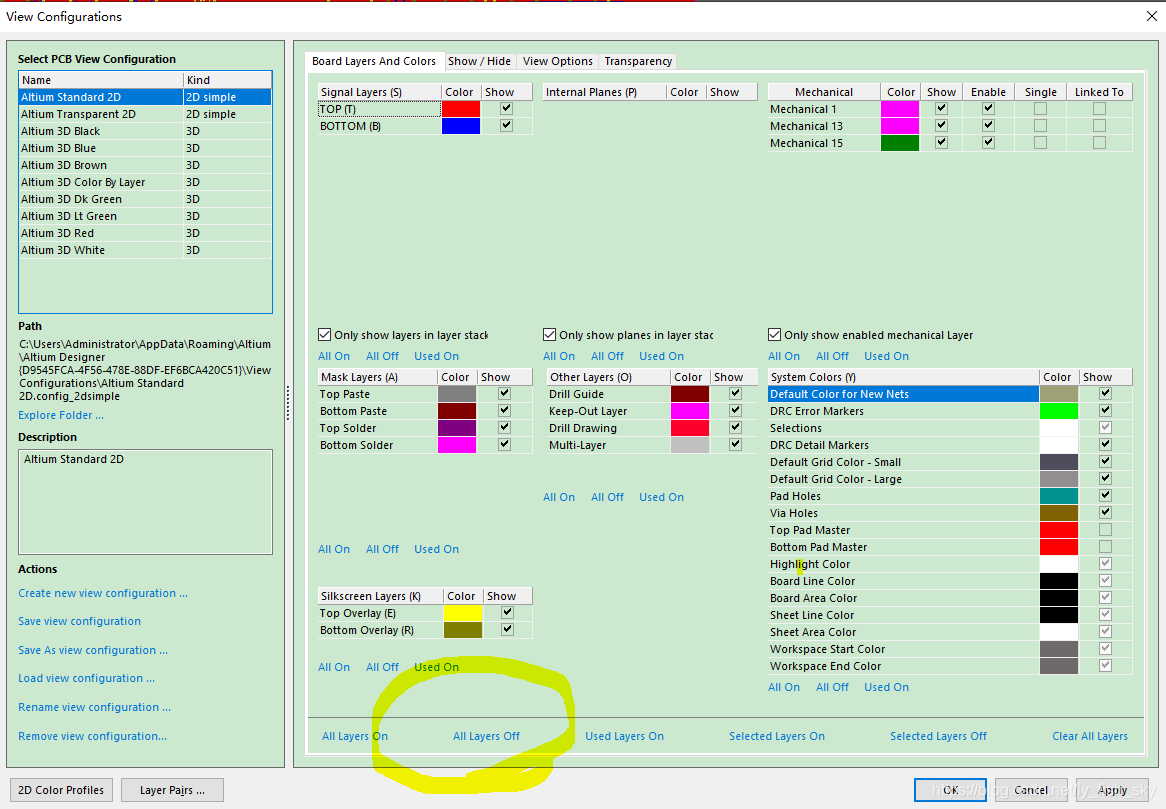Click the Bottom Overlay olive swatch
This screenshot has height=809, width=1166.
[x=463, y=631]
